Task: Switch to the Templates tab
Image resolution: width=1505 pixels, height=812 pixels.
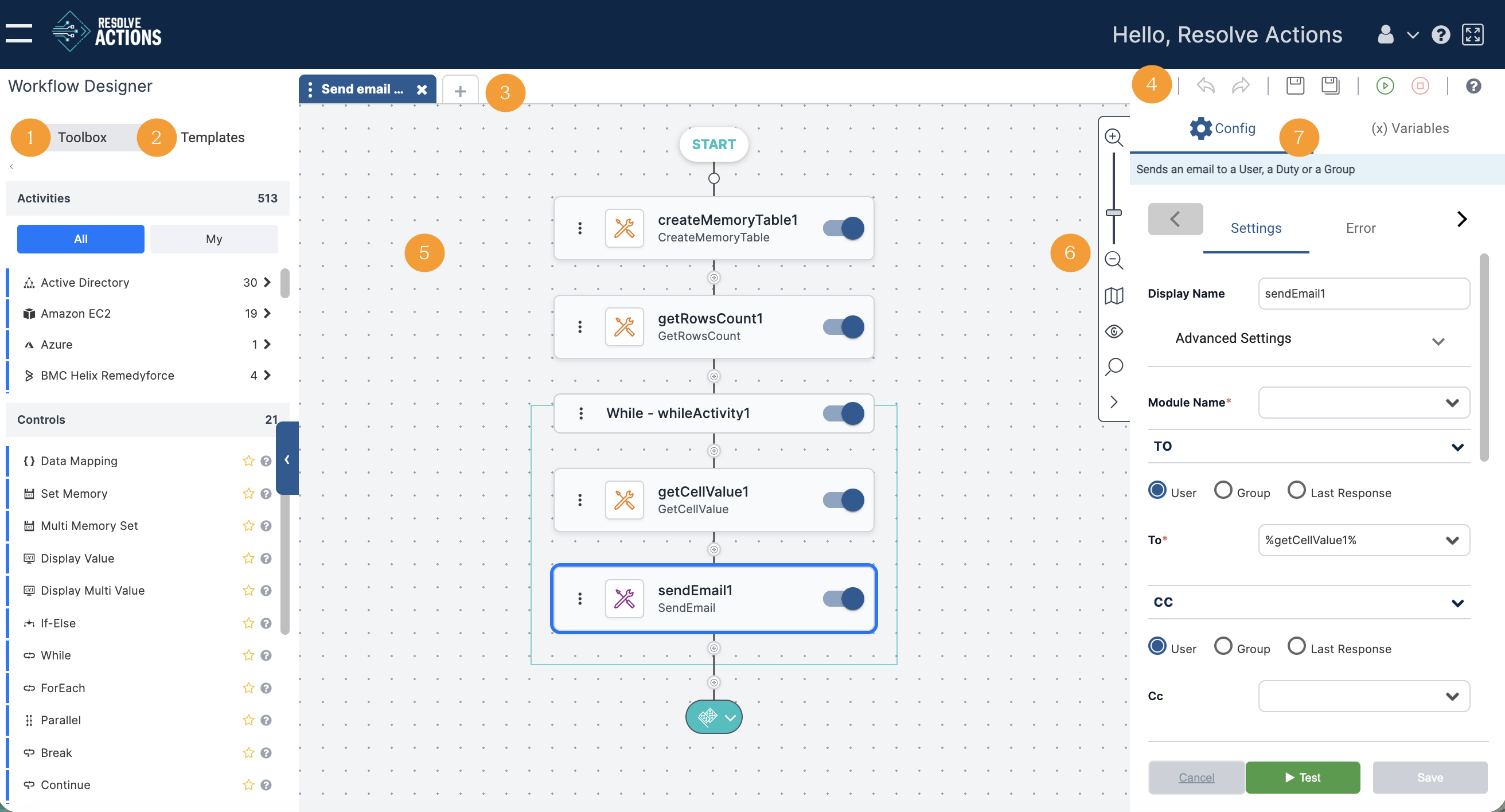Action: point(212,137)
